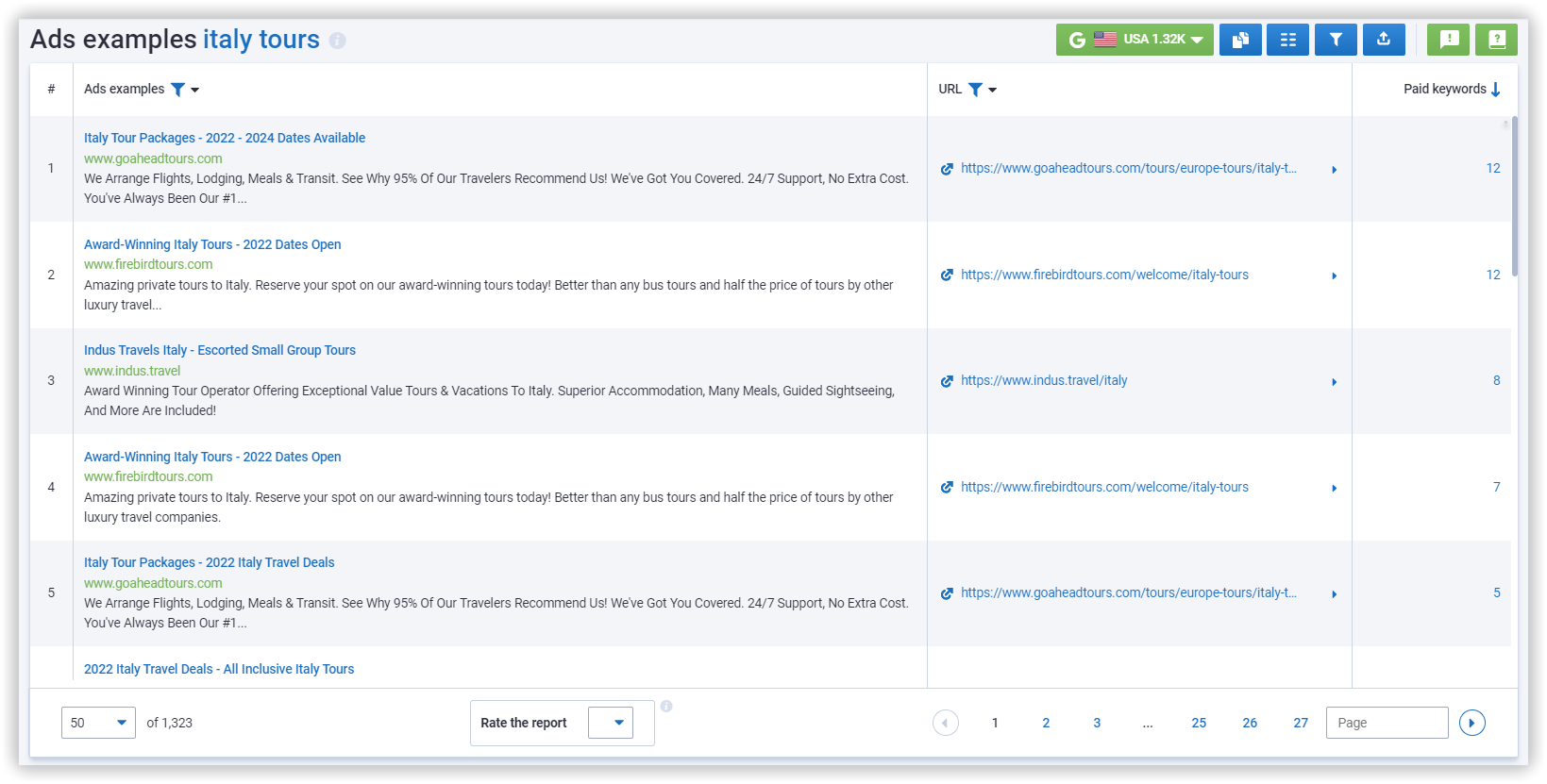Click paid keywords count 8 in row 3
Screen dimensions: 1547x784
[1497, 380]
